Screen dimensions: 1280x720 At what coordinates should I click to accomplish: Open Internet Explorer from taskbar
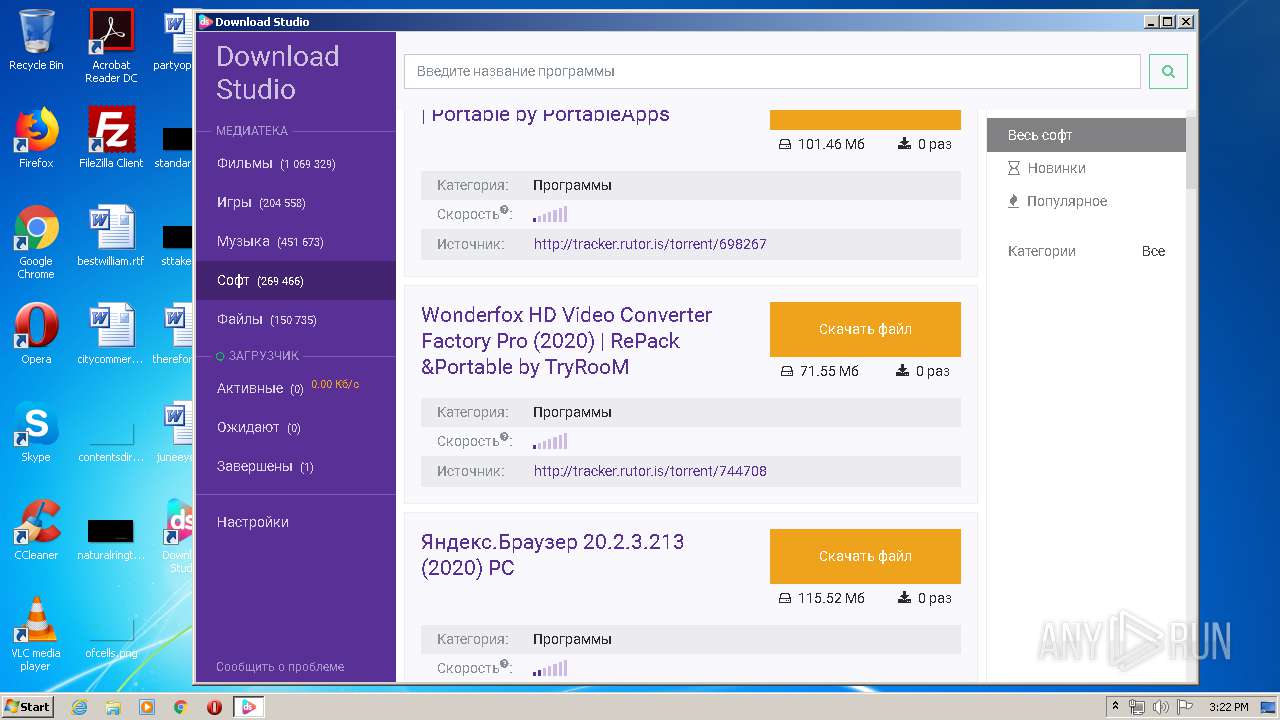(79, 707)
